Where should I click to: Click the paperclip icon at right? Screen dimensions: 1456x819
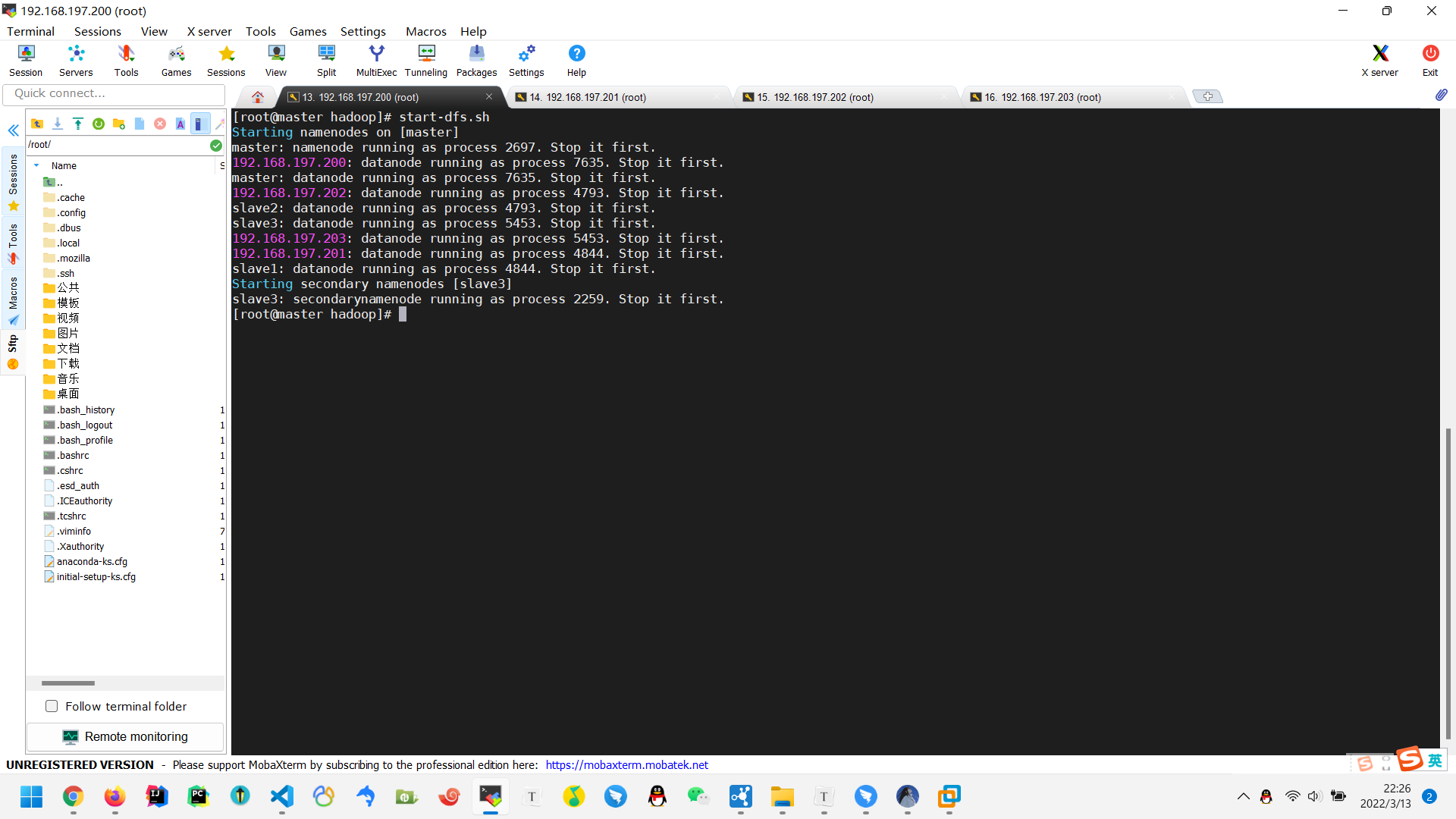1441,95
